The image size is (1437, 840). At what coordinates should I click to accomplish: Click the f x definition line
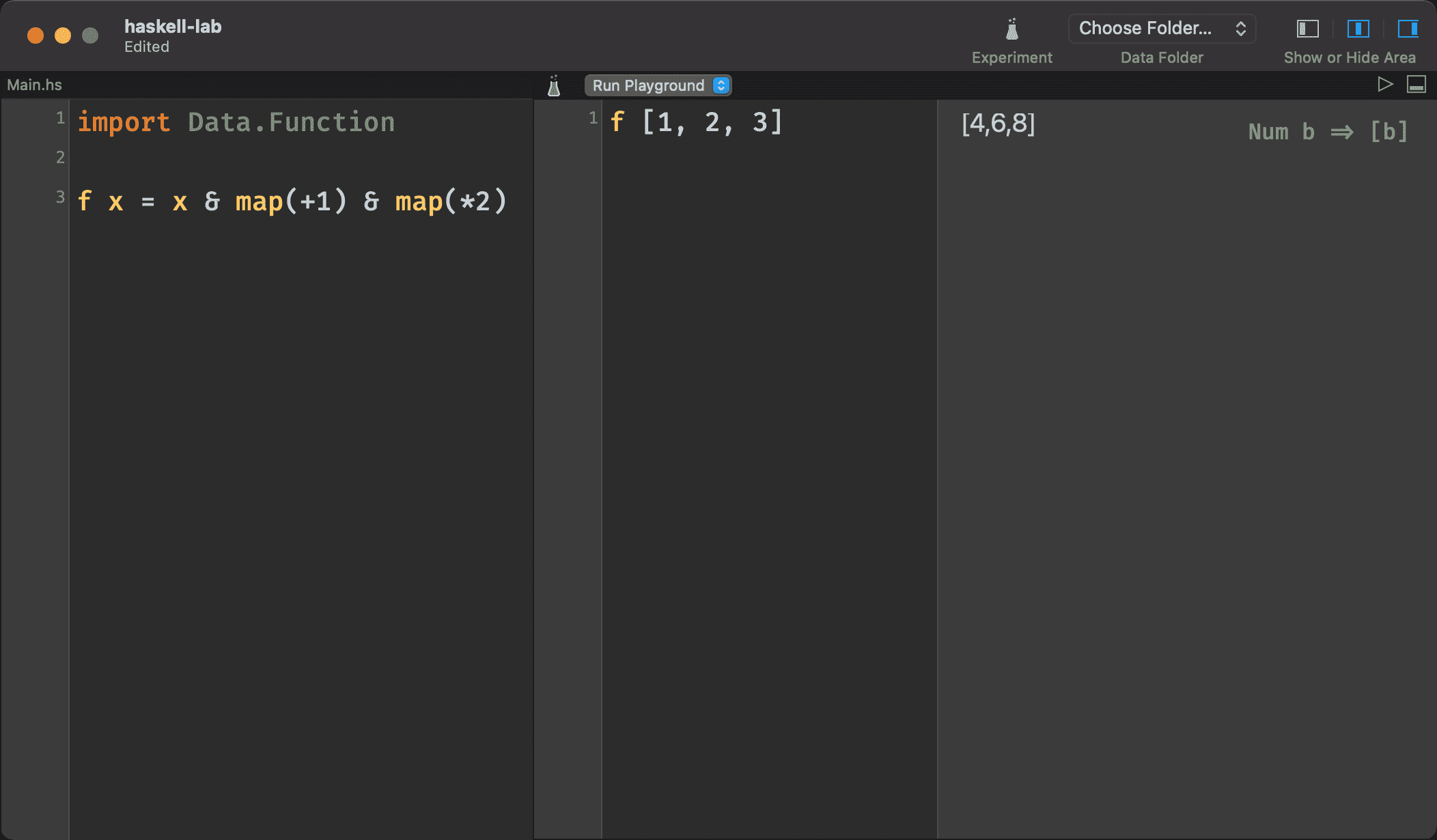click(292, 201)
